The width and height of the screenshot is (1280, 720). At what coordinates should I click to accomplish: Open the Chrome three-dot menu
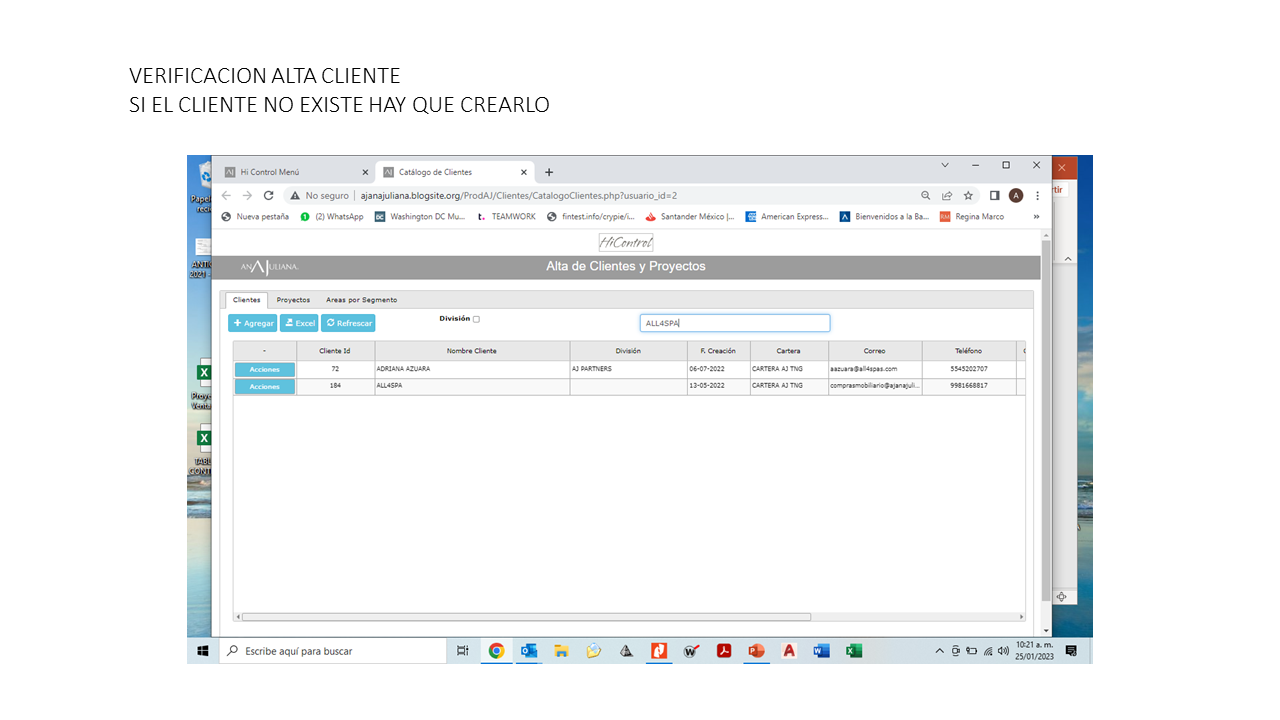coord(1038,196)
